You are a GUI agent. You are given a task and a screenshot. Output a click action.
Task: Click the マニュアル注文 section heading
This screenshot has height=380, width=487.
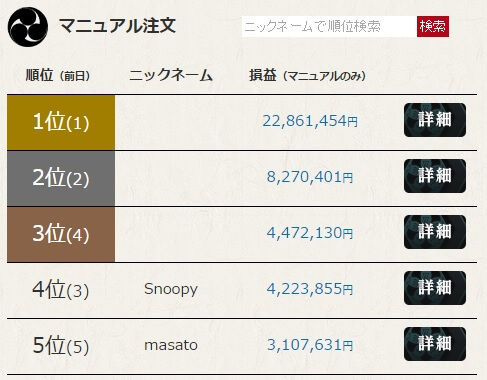pyautogui.click(x=117, y=26)
